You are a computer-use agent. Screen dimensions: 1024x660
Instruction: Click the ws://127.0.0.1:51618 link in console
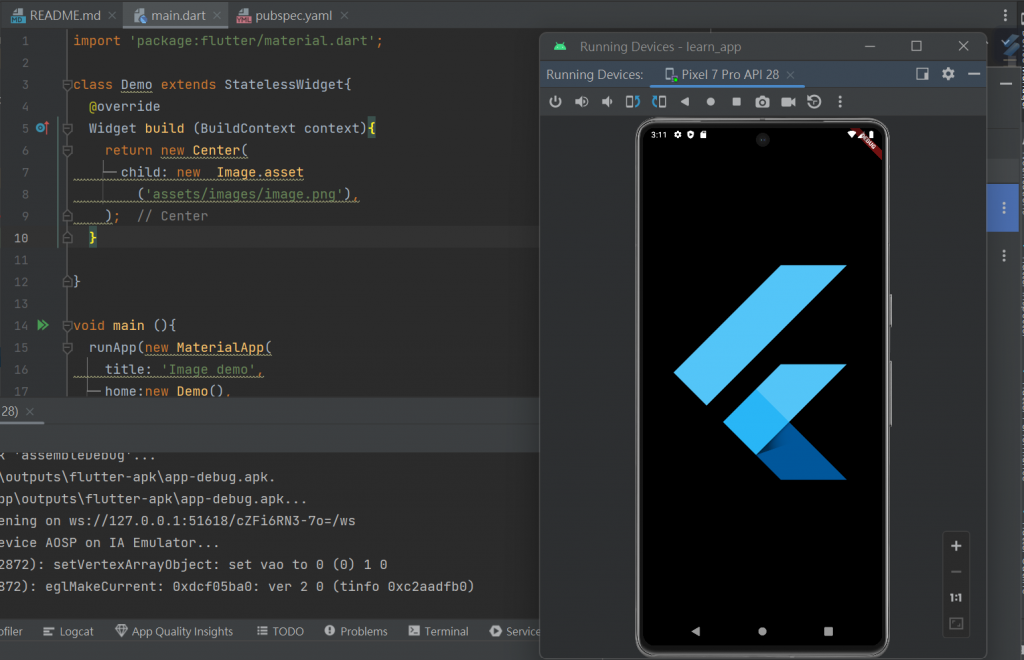click(212, 521)
